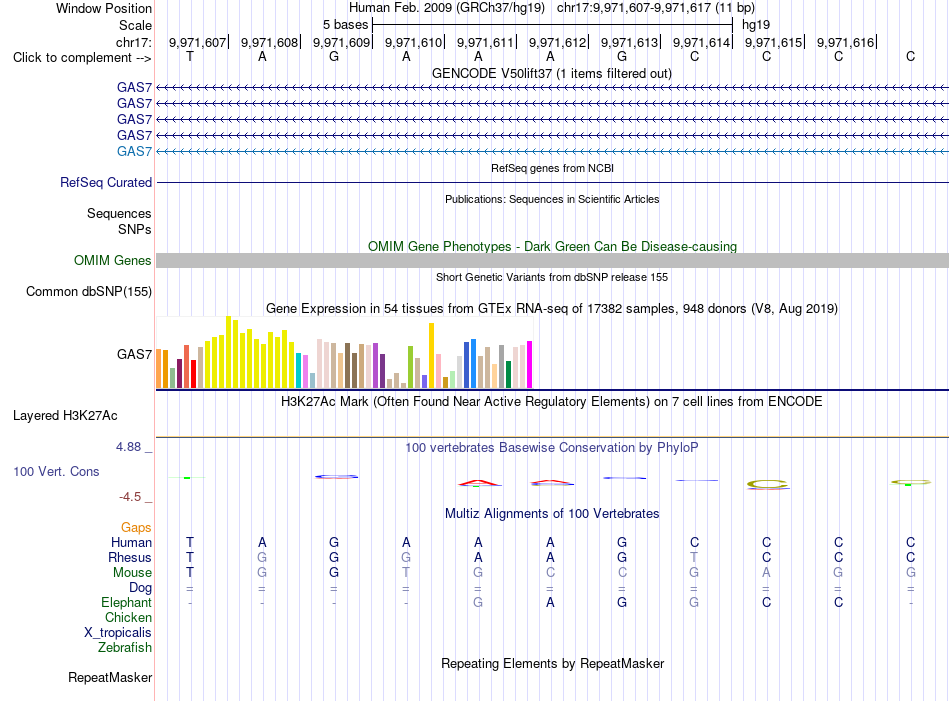Click the Chicken alignment species label
Viewport: 950px width, 701px height.
click(128, 617)
